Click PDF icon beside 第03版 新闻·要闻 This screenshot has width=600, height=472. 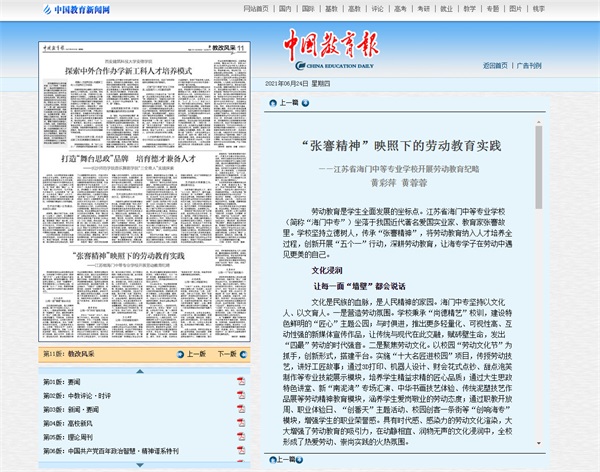[240, 409]
